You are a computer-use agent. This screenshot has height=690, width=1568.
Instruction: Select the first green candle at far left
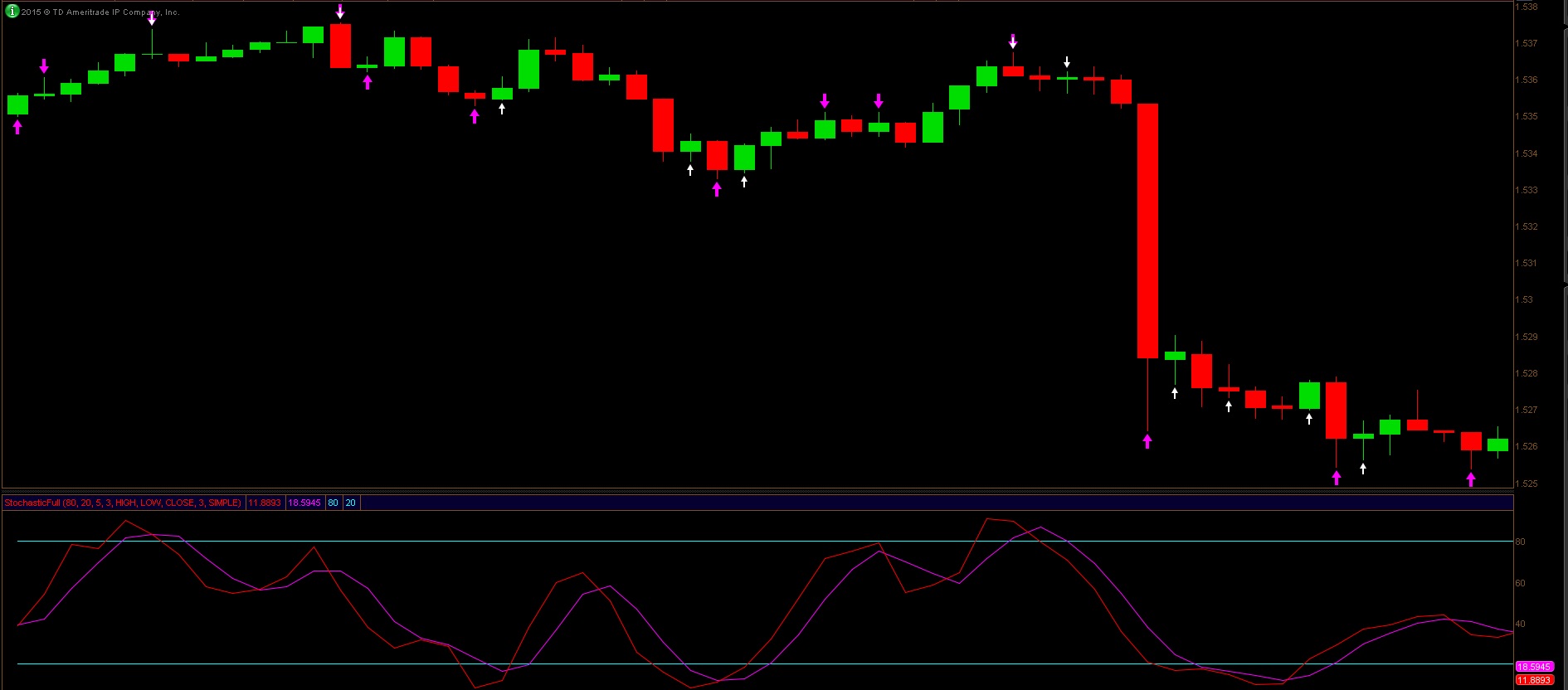(17, 104)
